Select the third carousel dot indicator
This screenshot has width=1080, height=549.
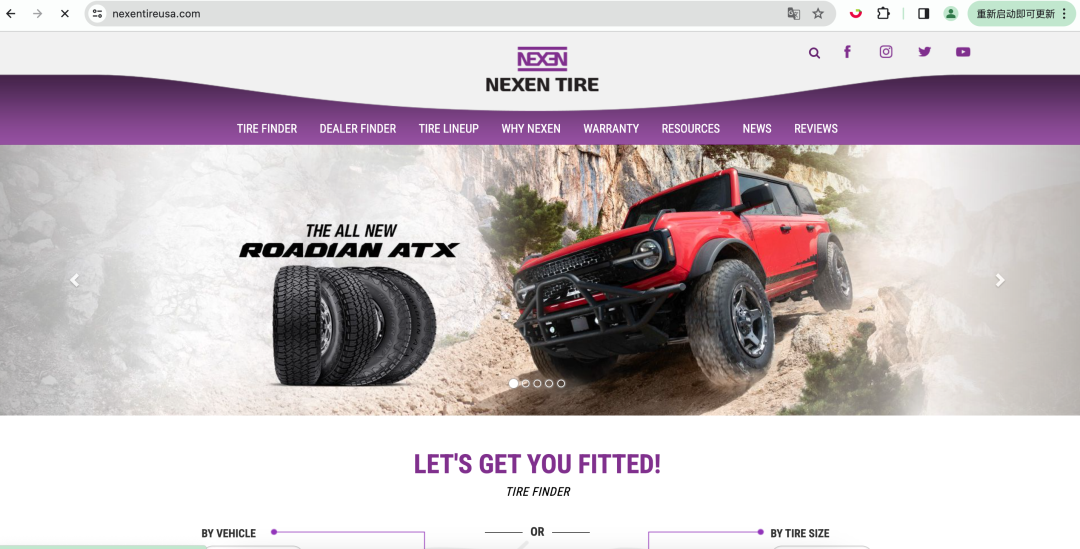pos(537,384)
